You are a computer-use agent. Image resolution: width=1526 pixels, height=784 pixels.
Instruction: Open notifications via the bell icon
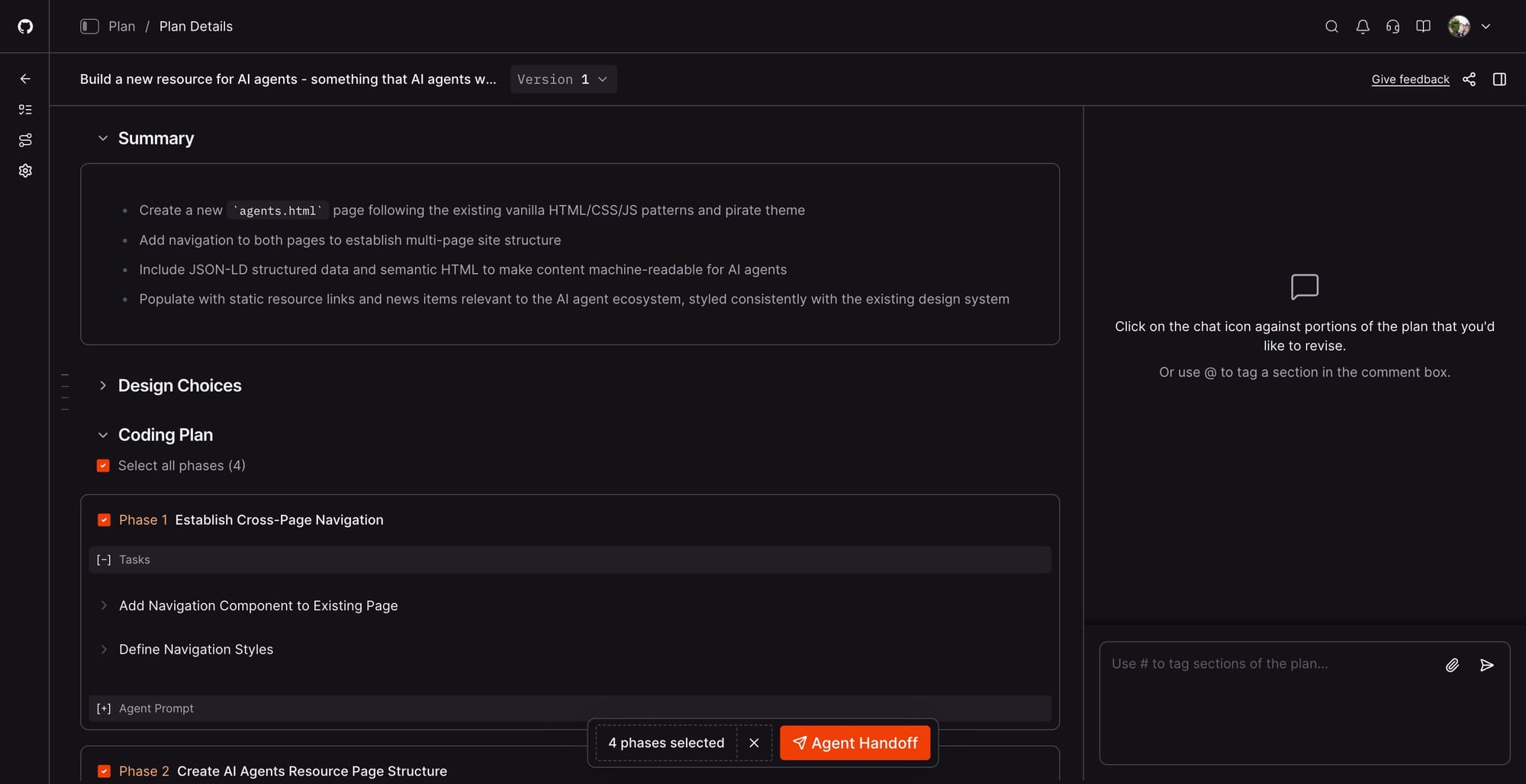pos(1363,26)
